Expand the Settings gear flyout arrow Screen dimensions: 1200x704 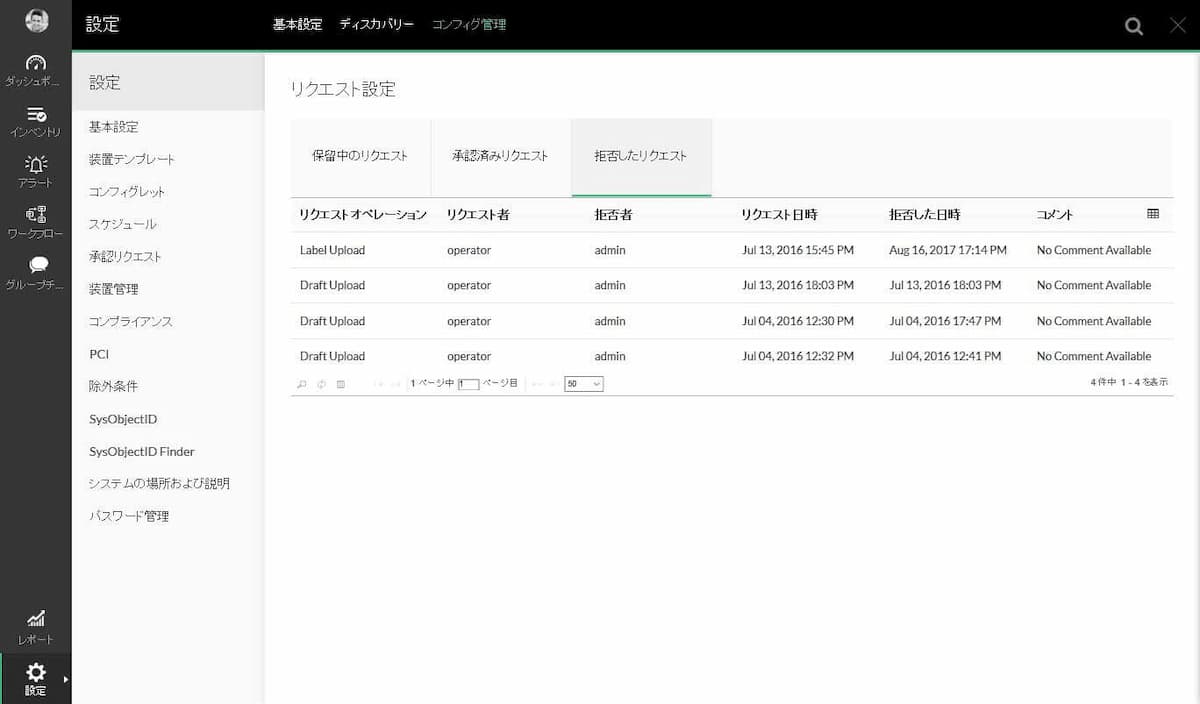pos(66,680)
